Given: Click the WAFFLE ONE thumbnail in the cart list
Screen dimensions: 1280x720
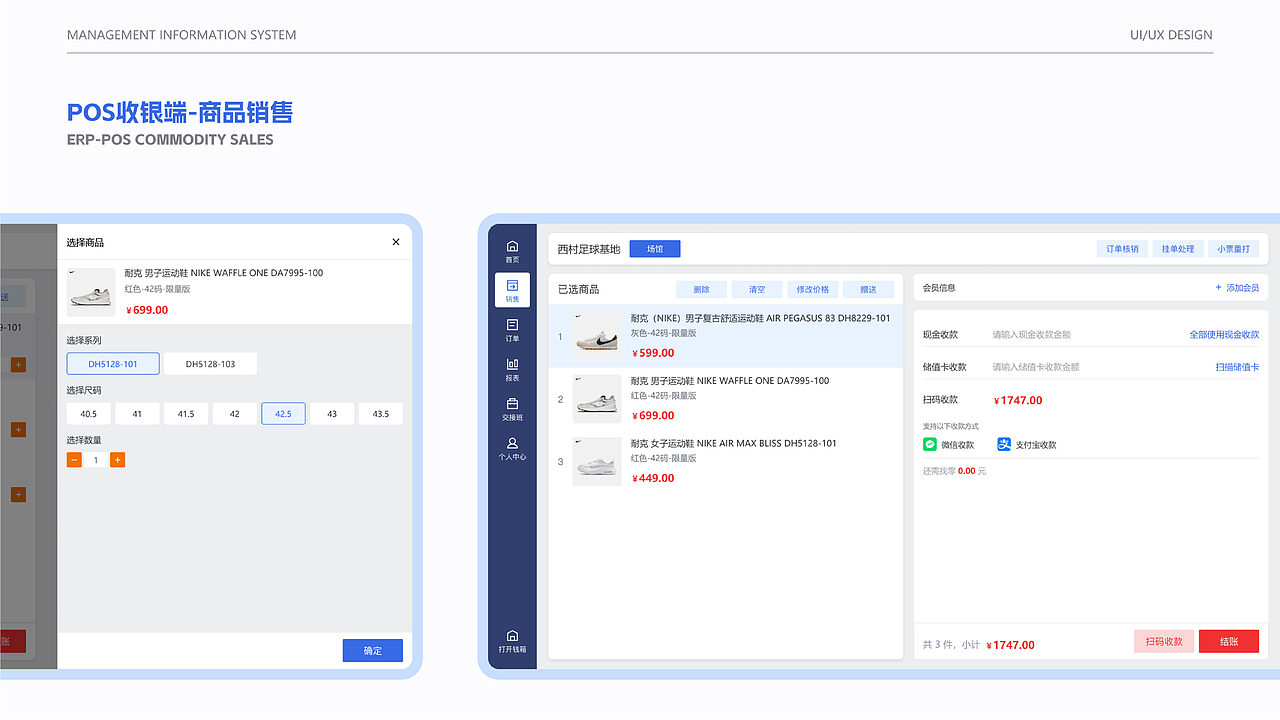Looking at the screenshot, I should point(597,399).
